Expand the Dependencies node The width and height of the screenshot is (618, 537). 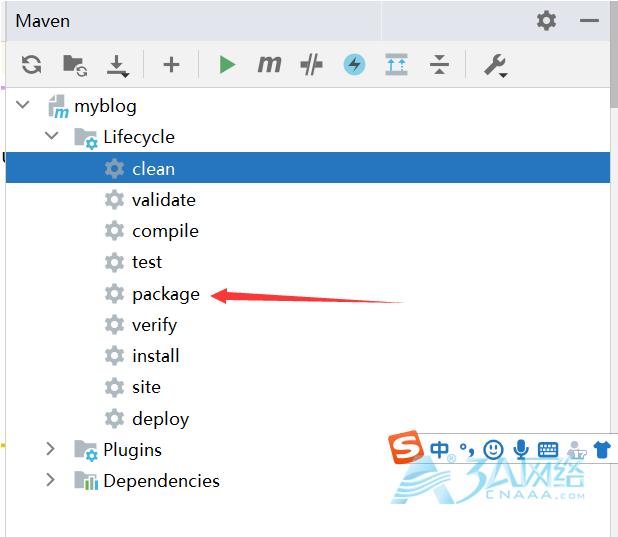50,480
